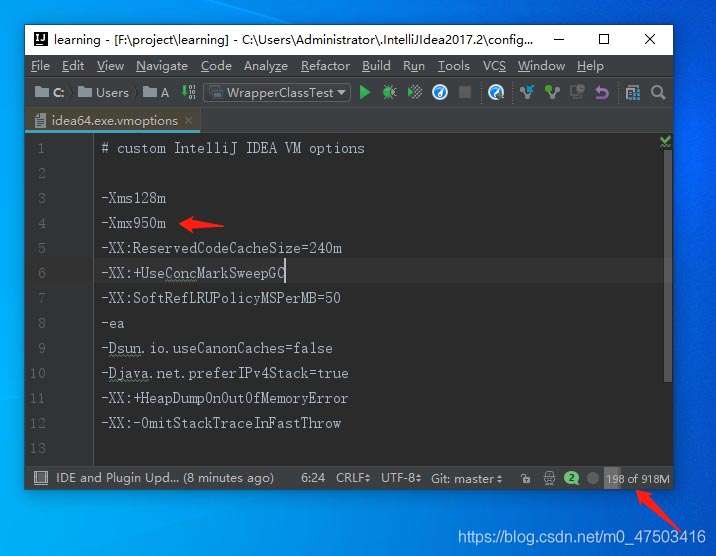
Task: Open the Navigate menu
Action: (162, 66)
